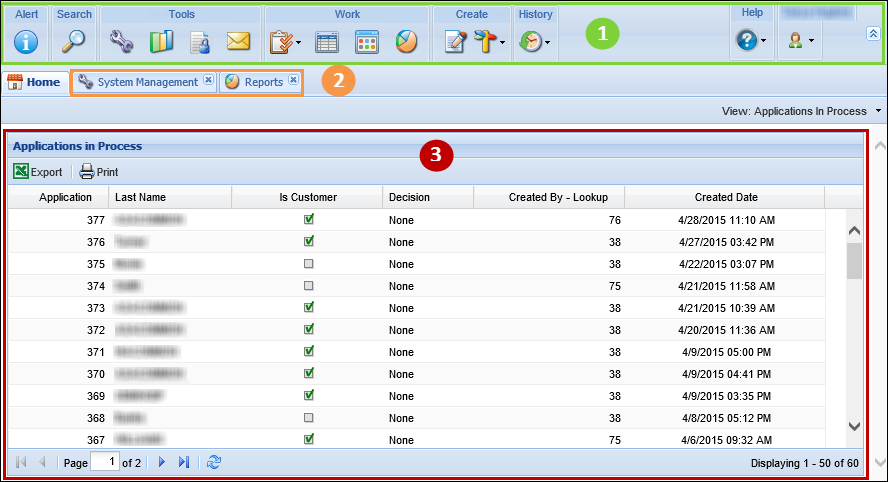The image size is (888, 482).
Task: Expand the History dropdown arrow
Action: 547,42
